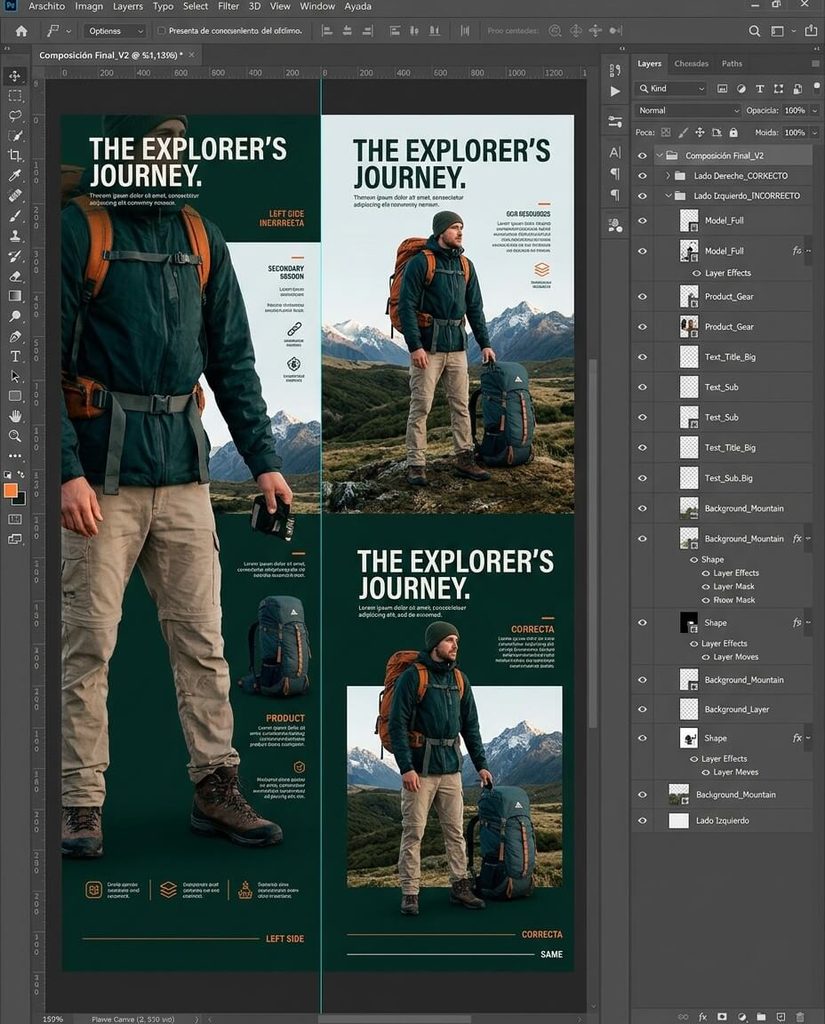Select the Eyedropper tool
This screenshot has width=825, height=1024.
coord(15,175)
